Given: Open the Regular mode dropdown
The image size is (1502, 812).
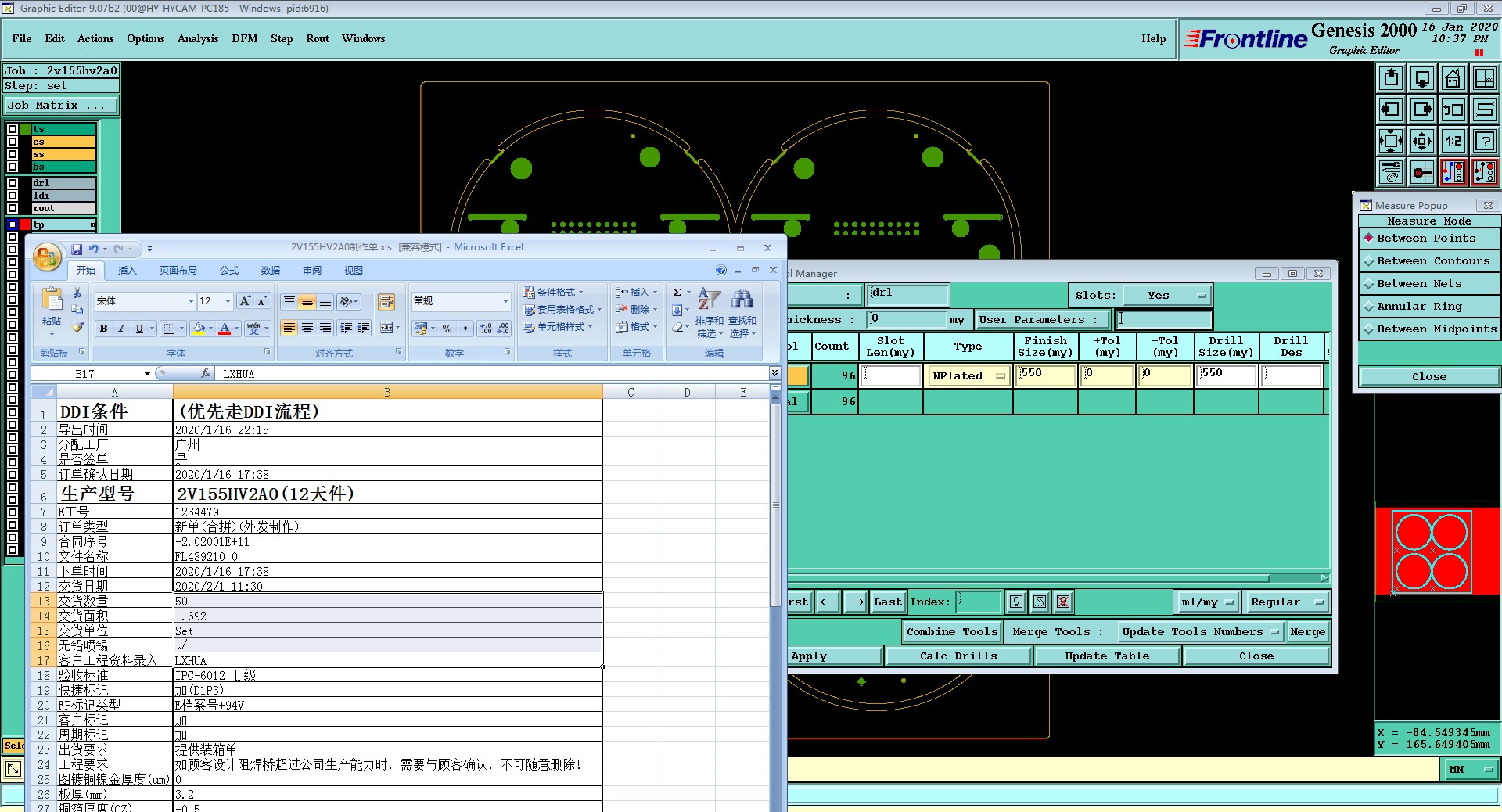Looking at the screenshot, I should [x=1286, y=602].
